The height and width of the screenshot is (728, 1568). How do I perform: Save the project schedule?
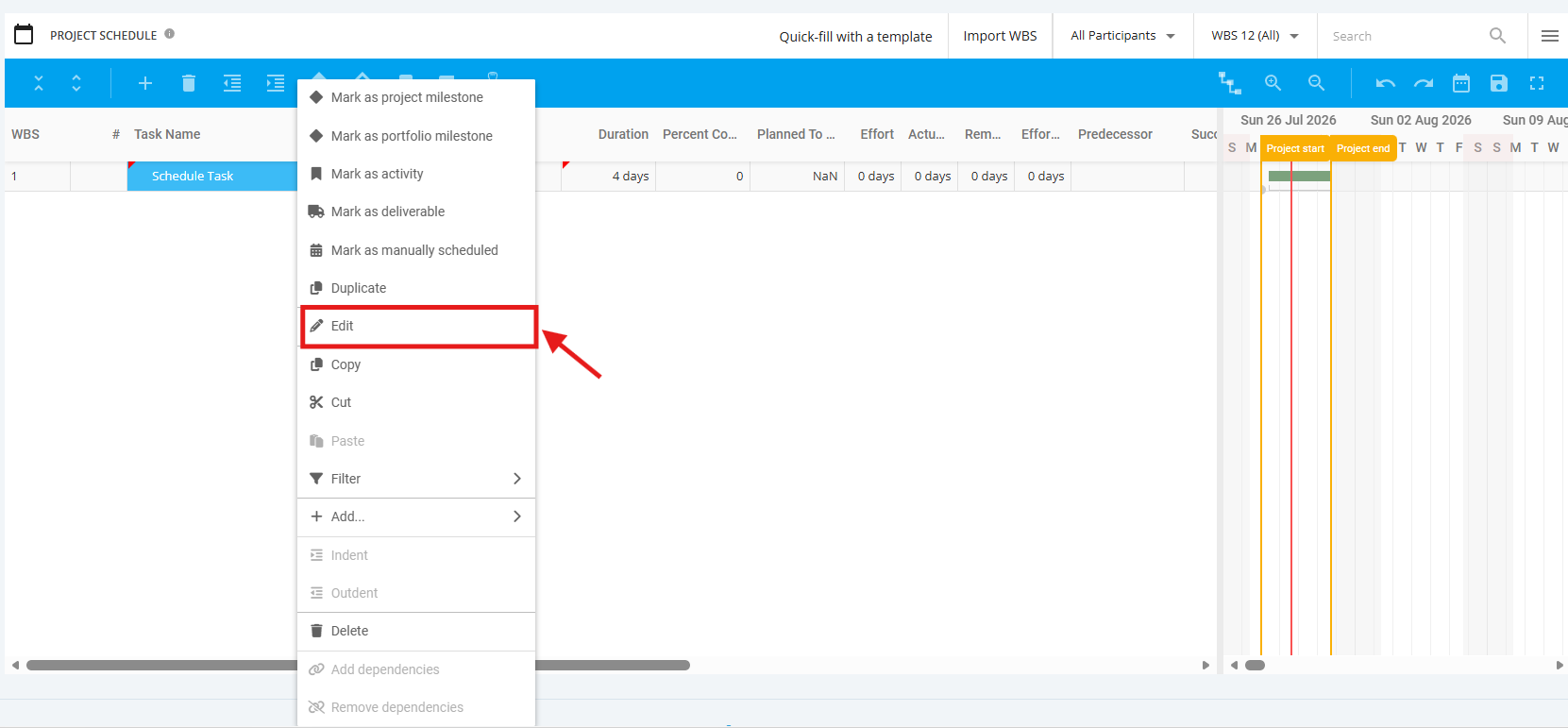(1499, 83)
